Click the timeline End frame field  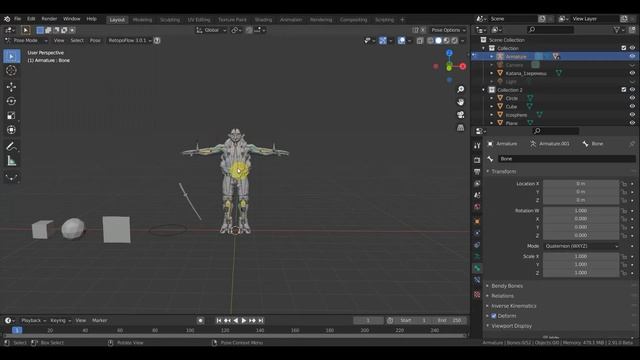450,321
